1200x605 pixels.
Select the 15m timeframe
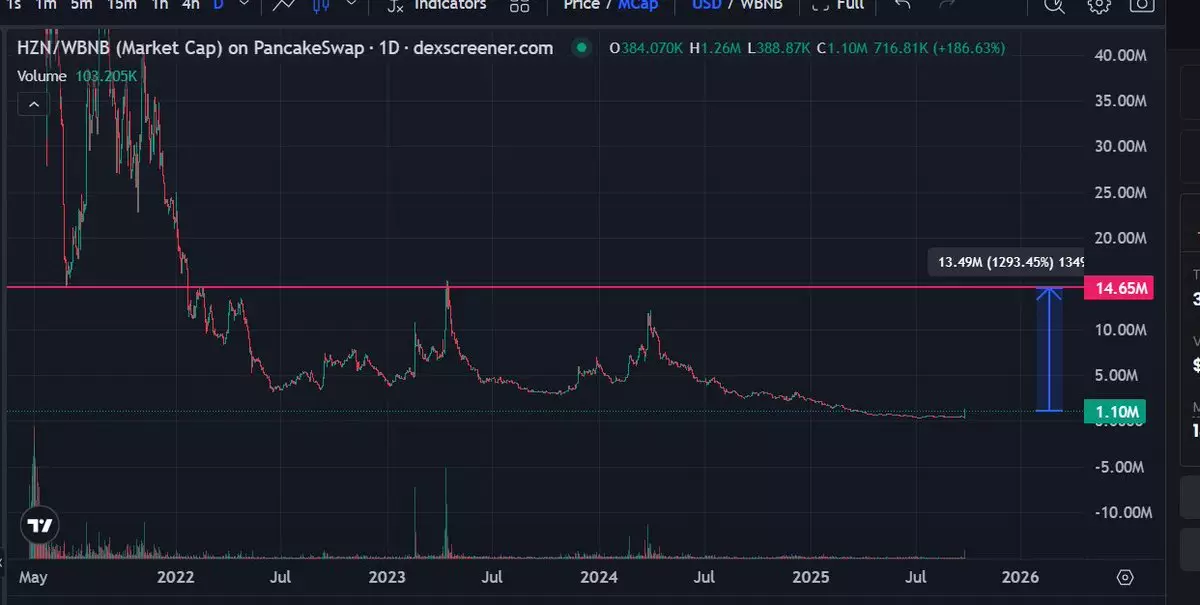(x=122, y=5)
